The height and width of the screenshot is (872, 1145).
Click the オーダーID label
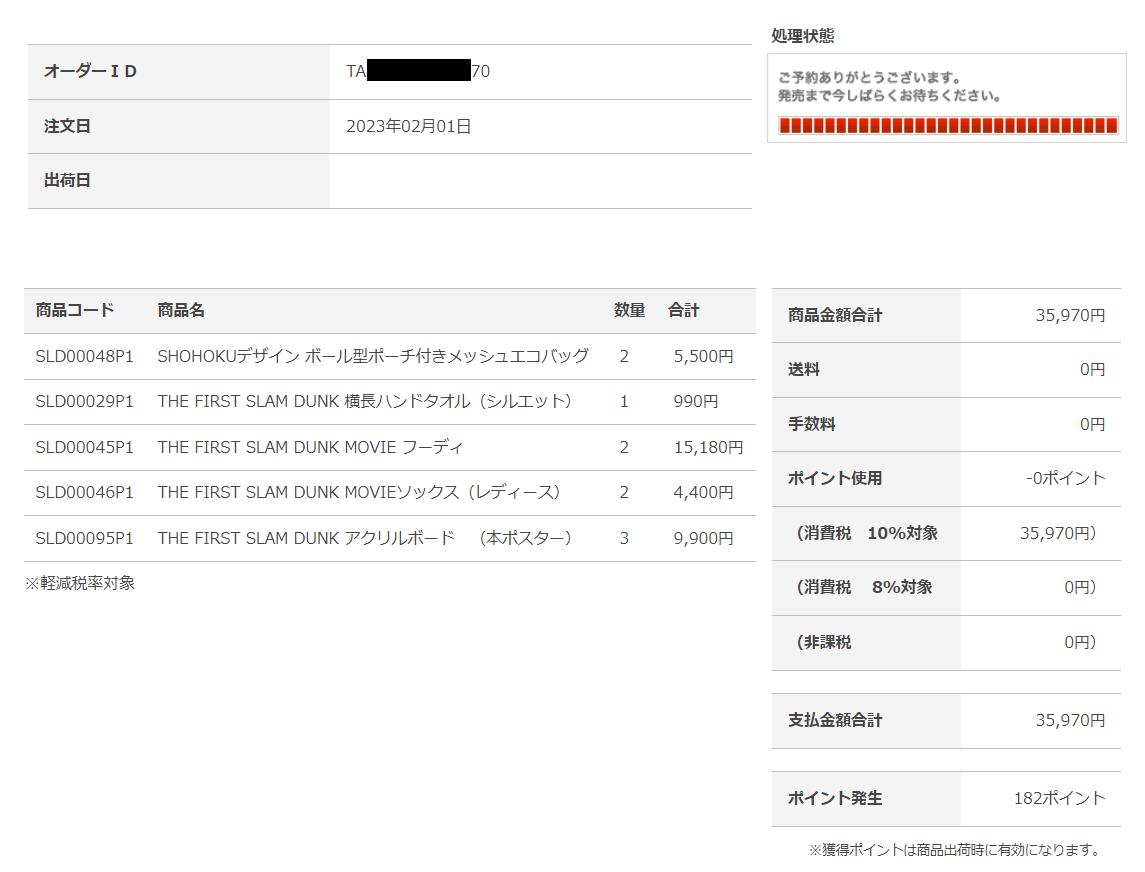click(91, 71)
